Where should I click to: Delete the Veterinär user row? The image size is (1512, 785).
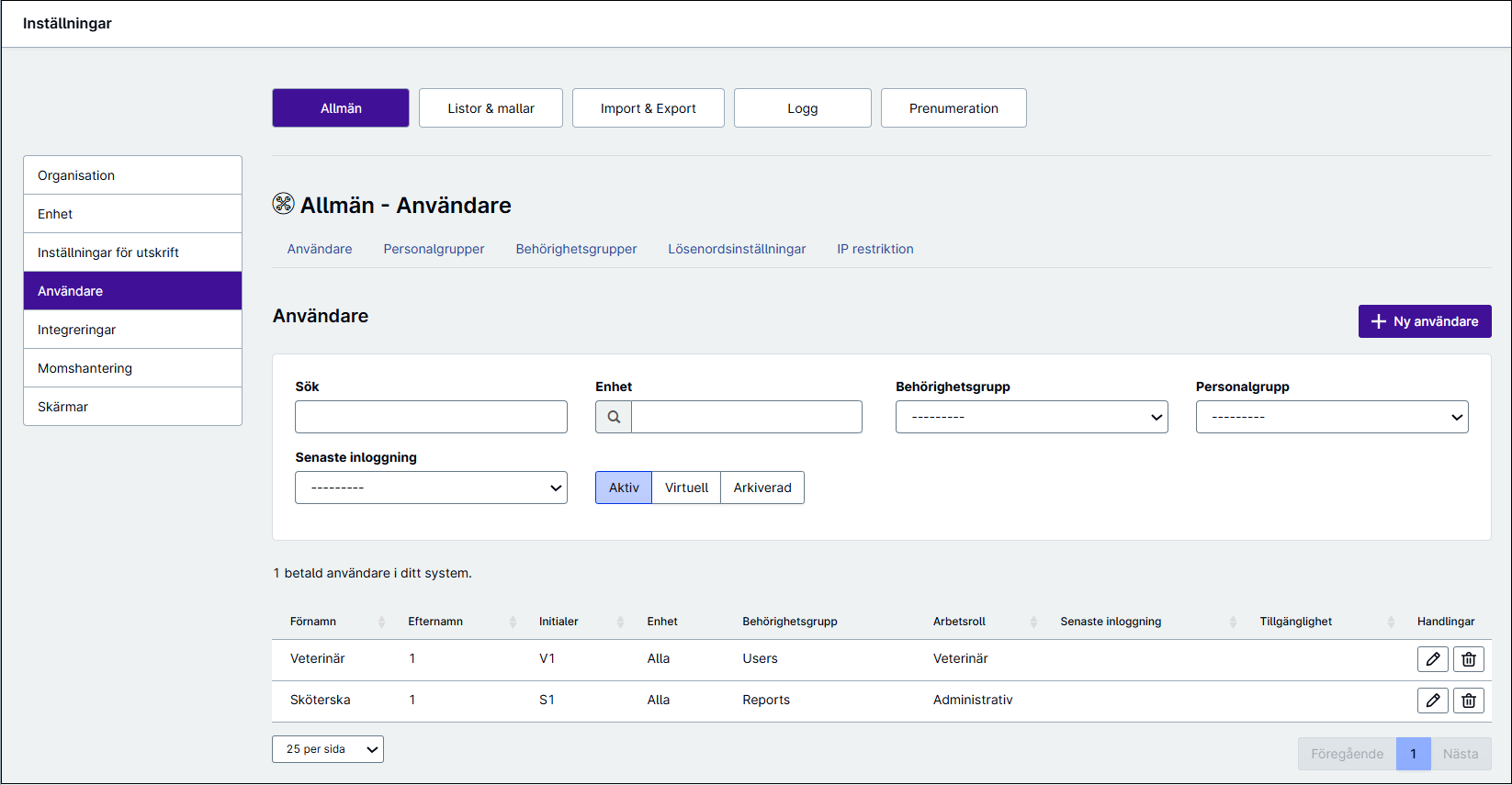(1468, 659)
